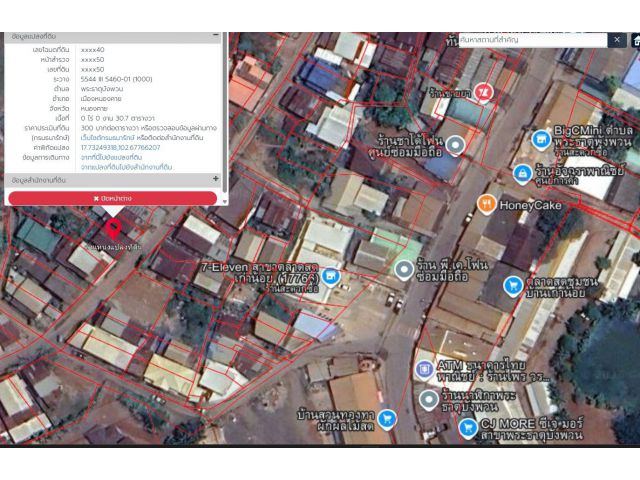Open directions from current location to parcel
Screen dimensions: 640x480
[x=111, y=157]
